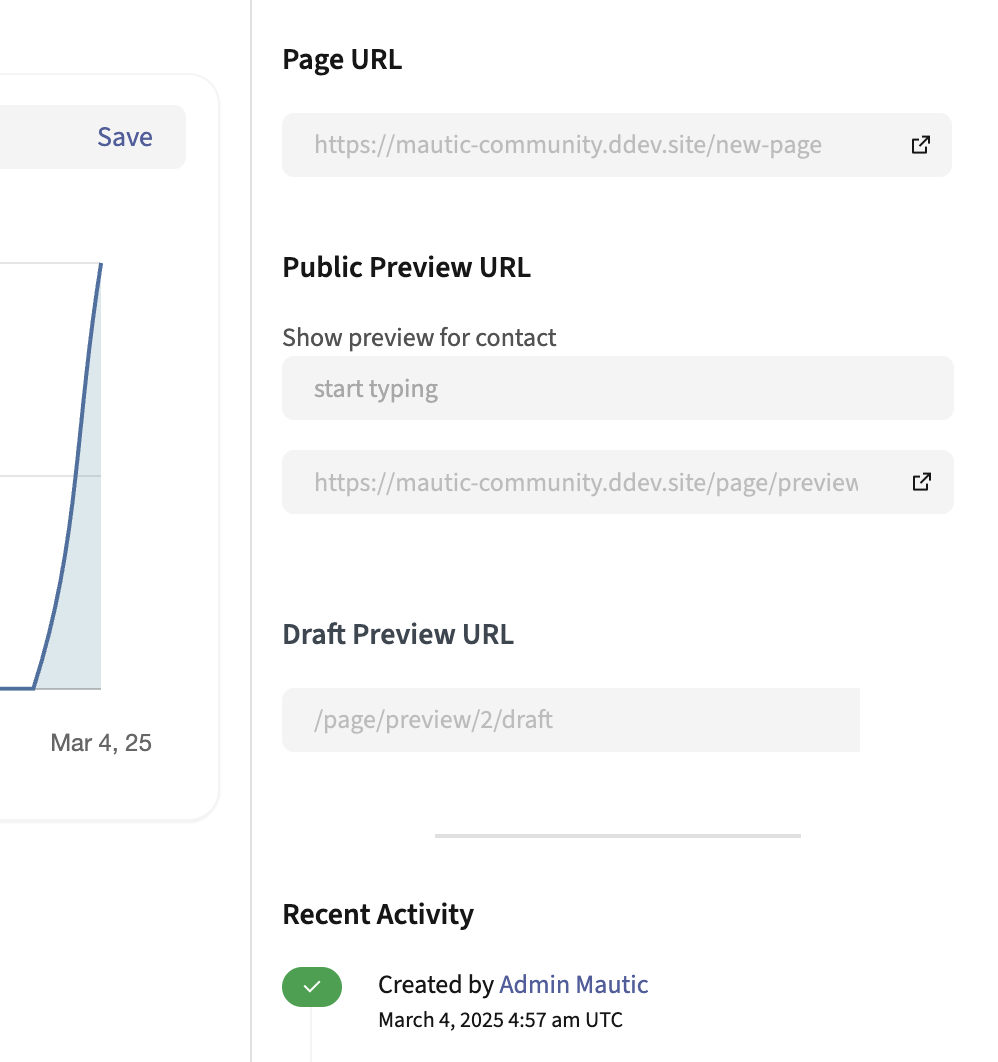Select the public page/preview URL field
The height and width of the screenshot is (1062, 998).
(585, 483)
